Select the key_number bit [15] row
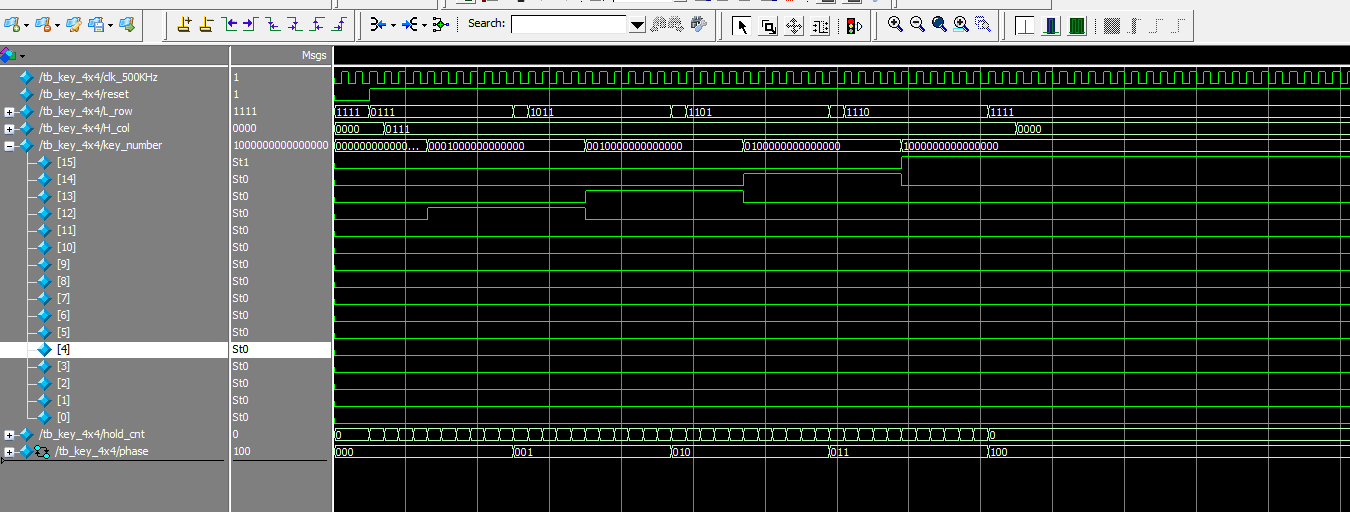The image size is (1350, 512). (x=66, y=162)
